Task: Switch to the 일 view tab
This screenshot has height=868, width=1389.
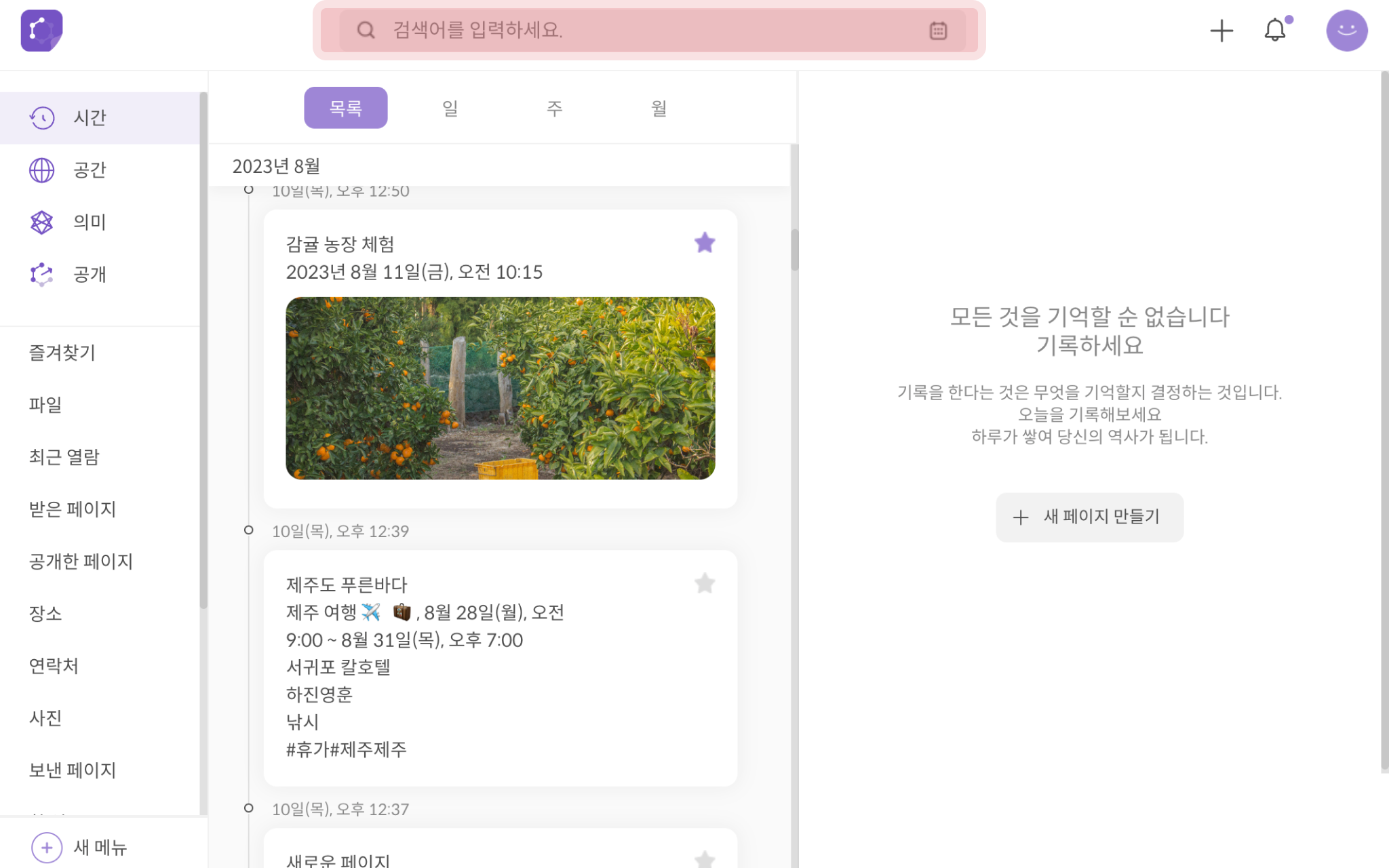Action: [x=450, y=108]
